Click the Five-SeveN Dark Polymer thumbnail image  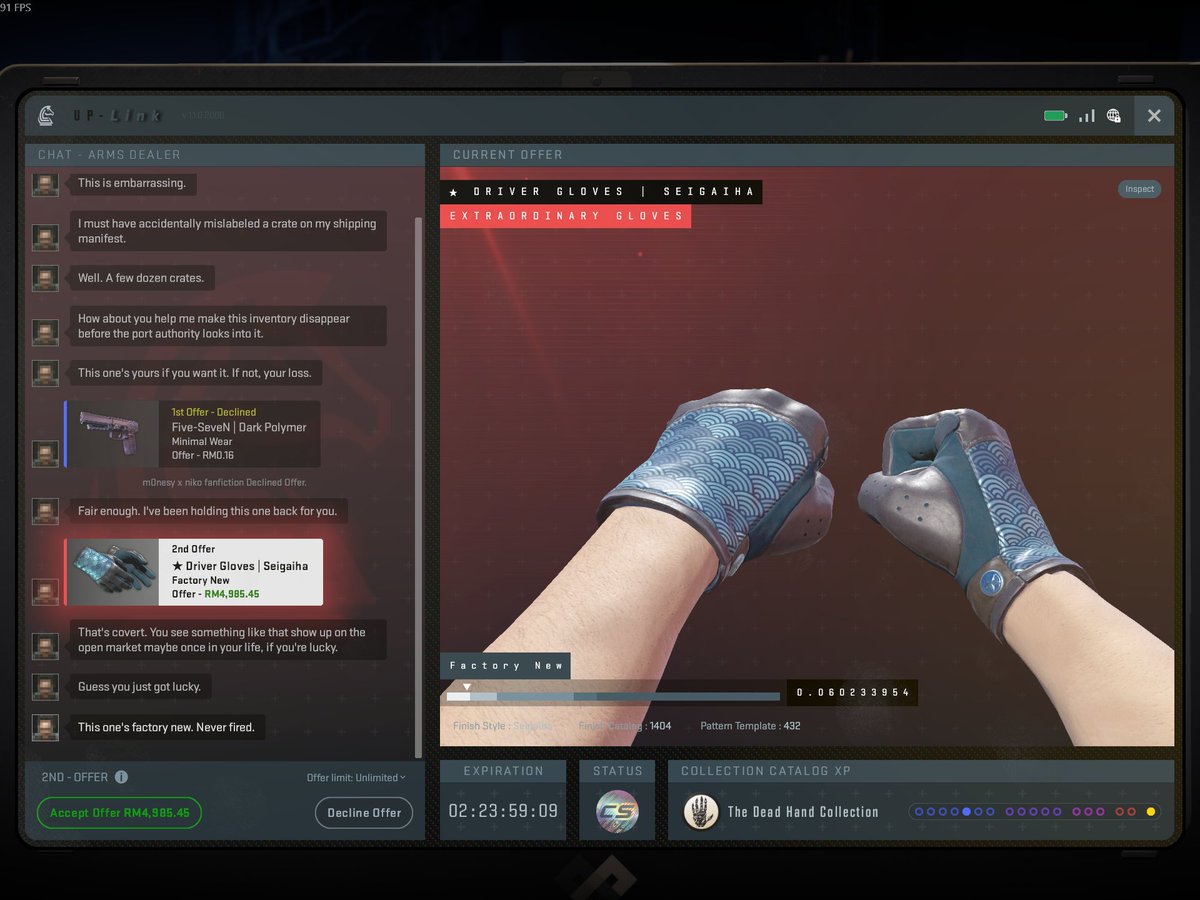pos(113,434)
